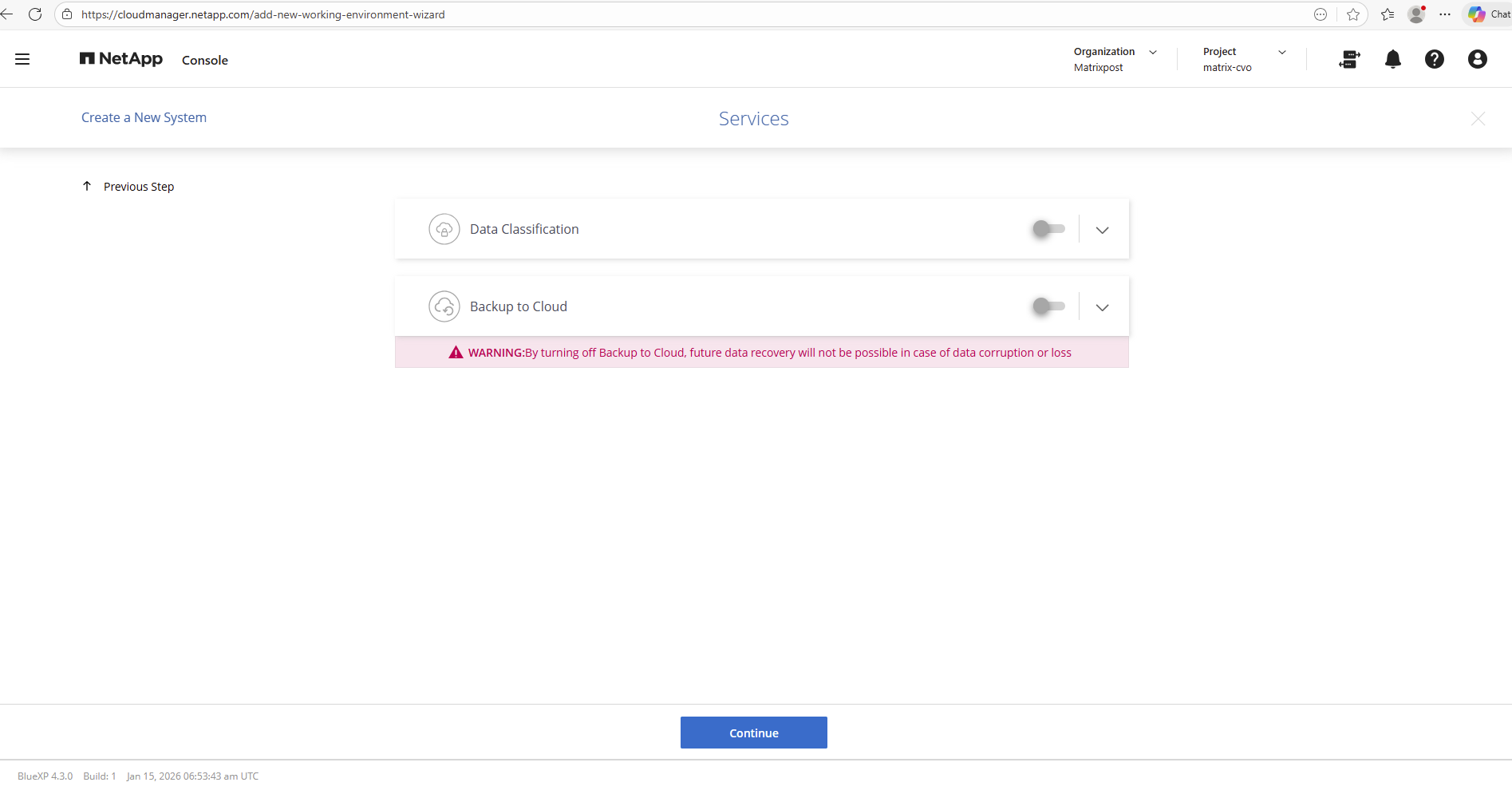The width and height of the screenshot is (1512, 790).
Task: Click the Services heading
Action: [754, 119]
